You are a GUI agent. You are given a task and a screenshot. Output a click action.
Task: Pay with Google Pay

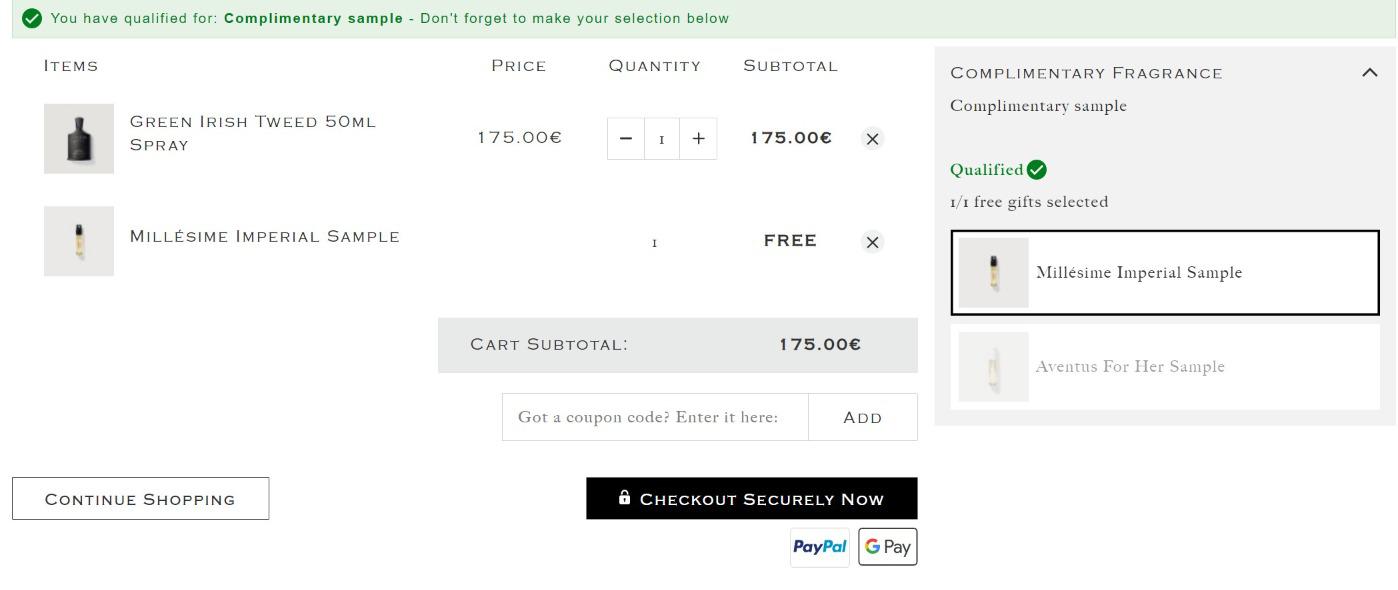tap(888, 547)
